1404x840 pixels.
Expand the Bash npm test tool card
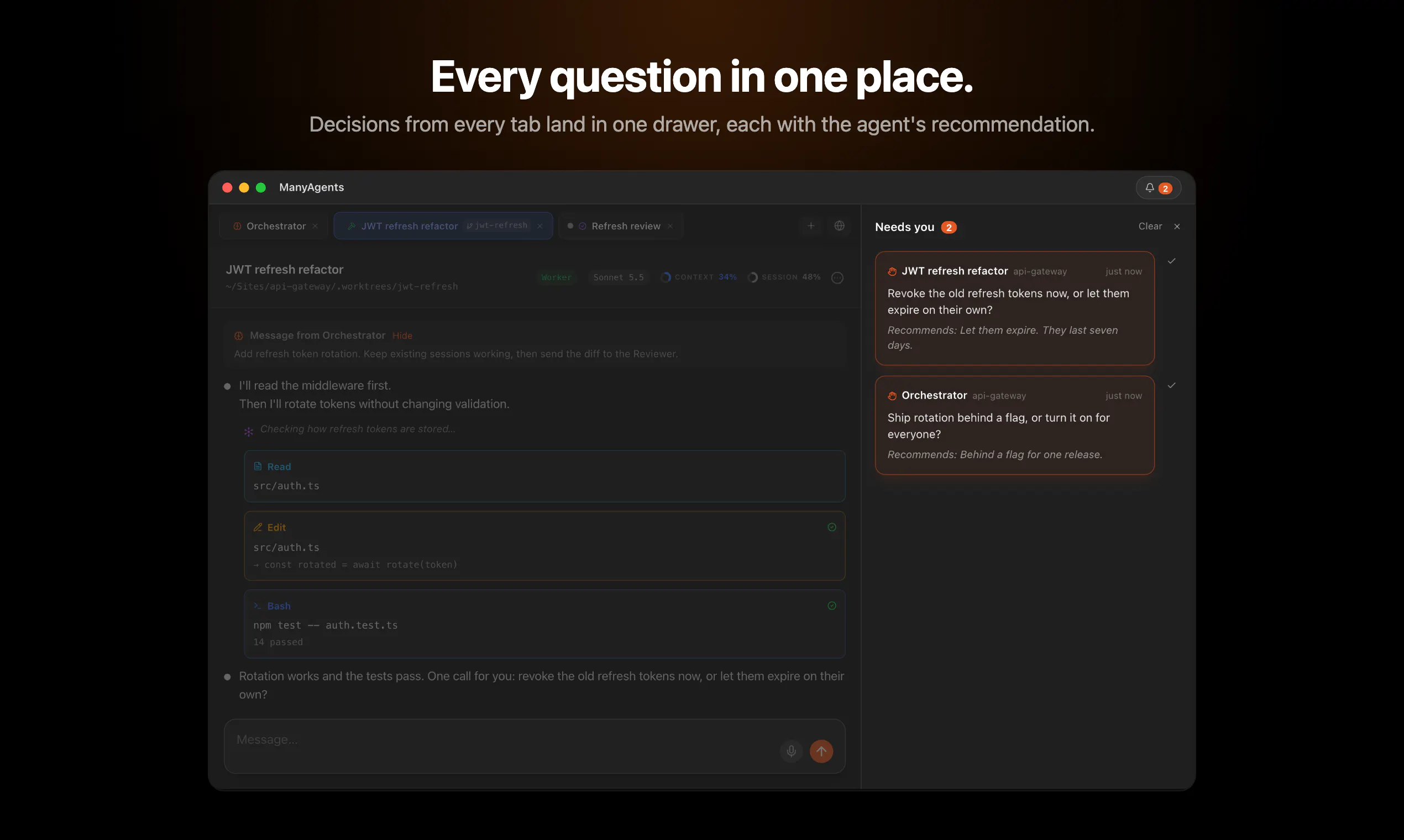544,624
